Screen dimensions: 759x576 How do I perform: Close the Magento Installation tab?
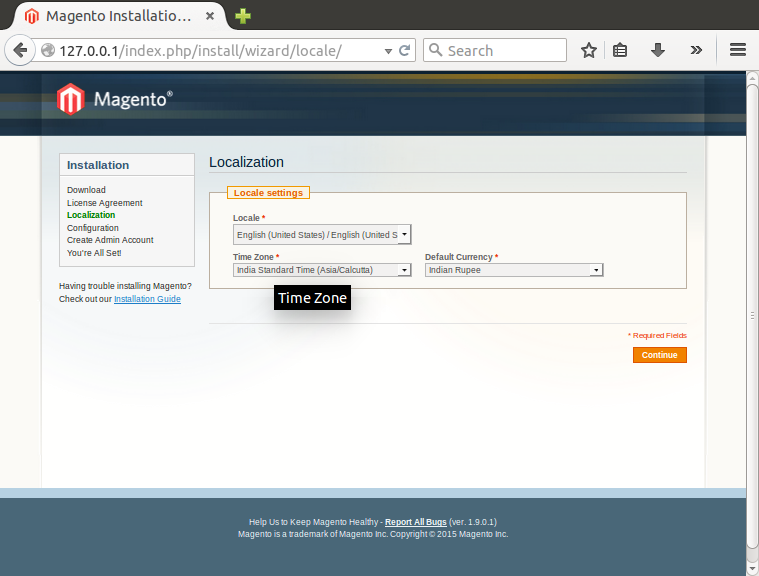coord(210,16)
